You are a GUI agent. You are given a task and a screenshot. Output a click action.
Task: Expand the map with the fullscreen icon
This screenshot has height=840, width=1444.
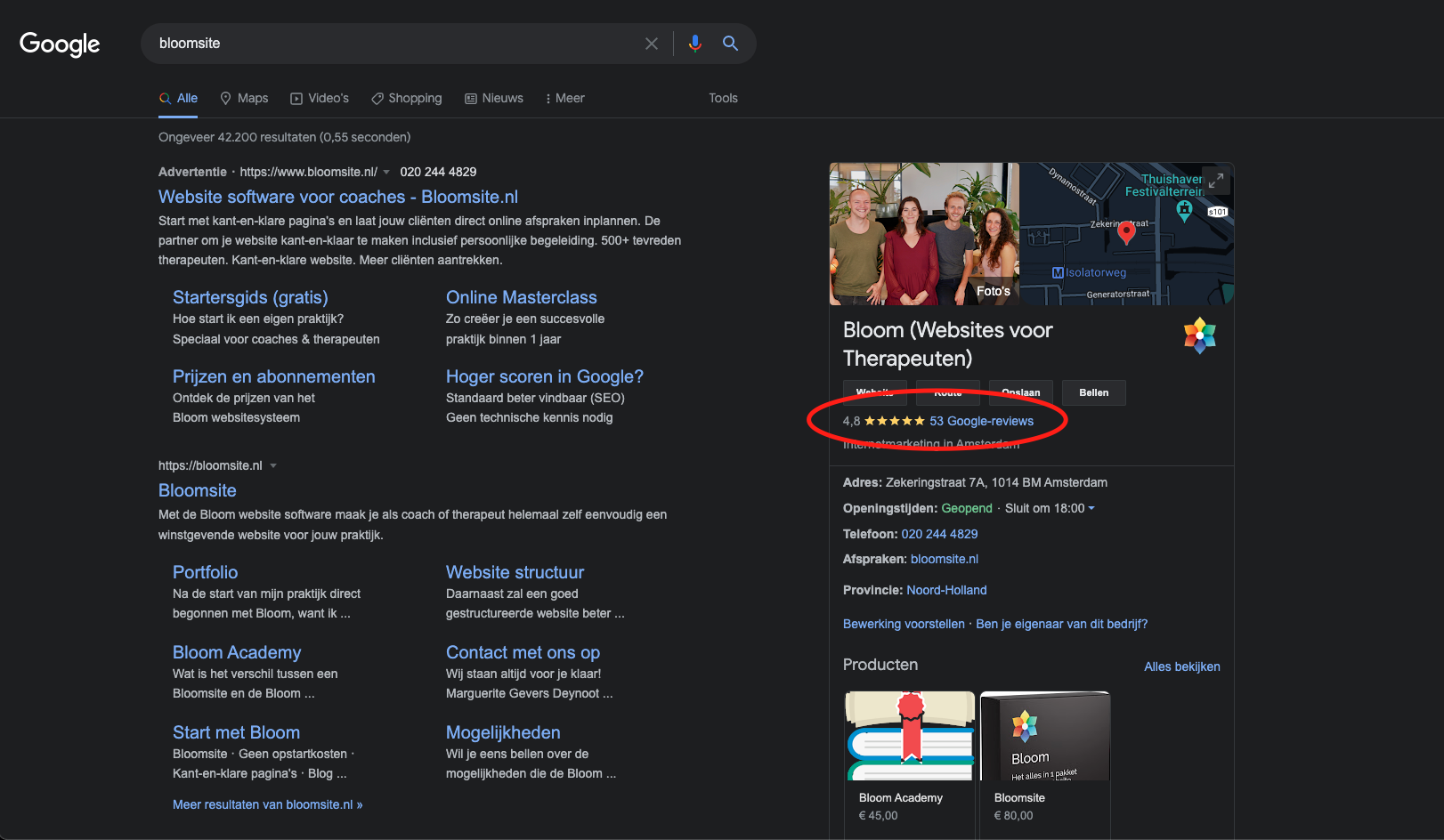pos(1215,179)
